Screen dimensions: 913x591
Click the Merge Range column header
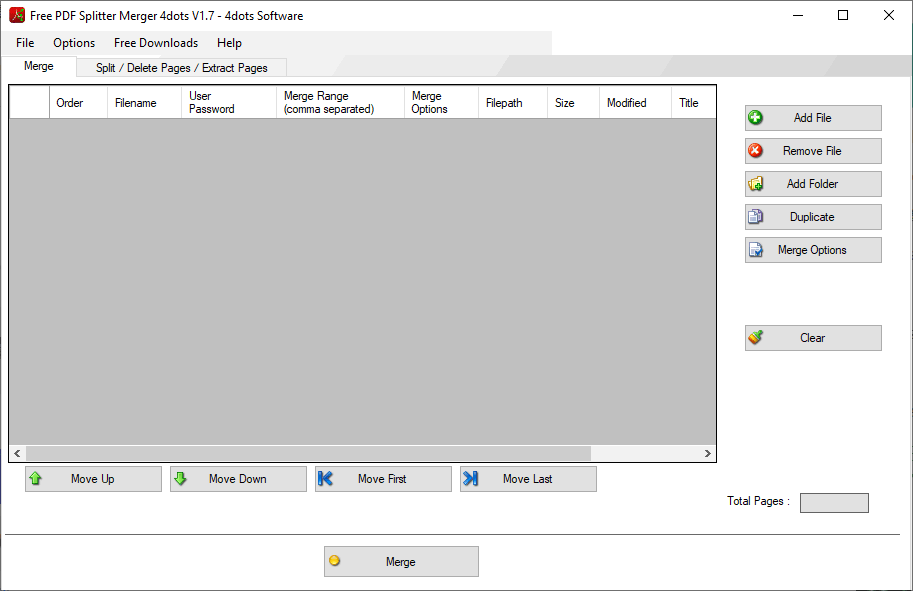click(x=340, y=102)
